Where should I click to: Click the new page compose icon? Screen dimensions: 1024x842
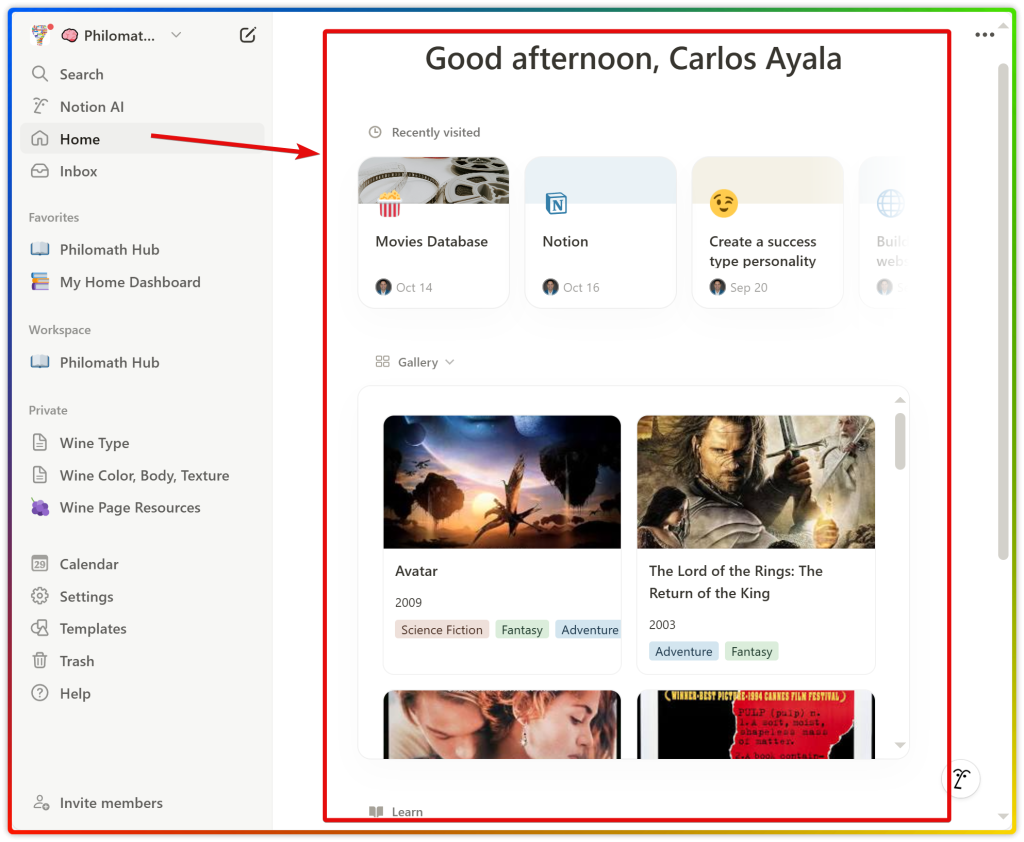(x=248, y=35)
